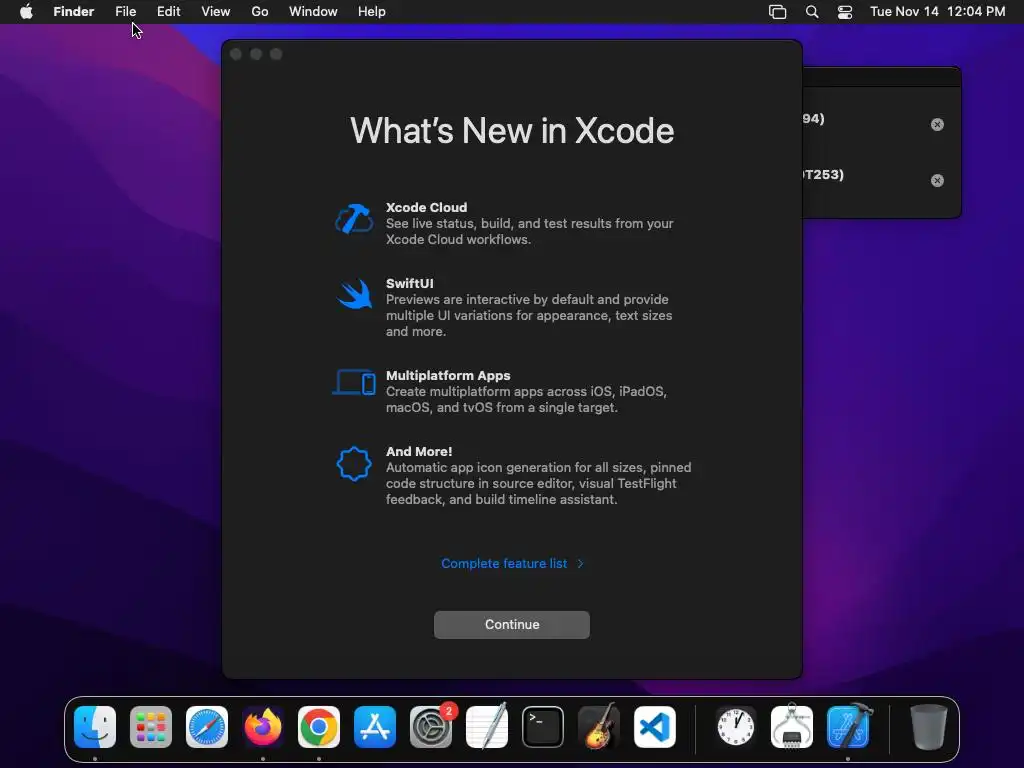Click the chevron after Complete feature list

click(580, 563)
